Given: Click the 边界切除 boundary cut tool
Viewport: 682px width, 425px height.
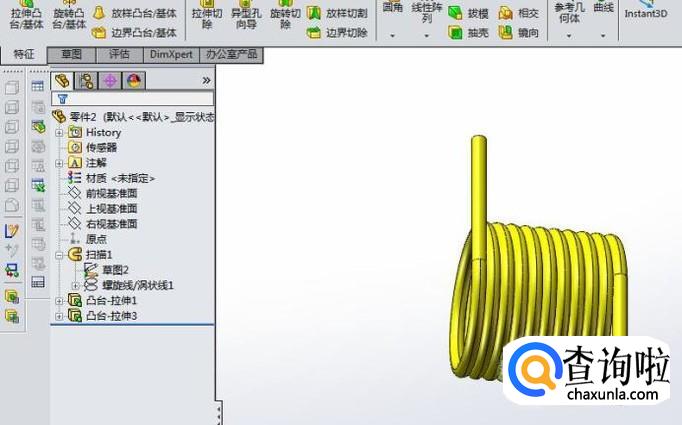Looking at the screenshot, I should click(x=337, y=33).
